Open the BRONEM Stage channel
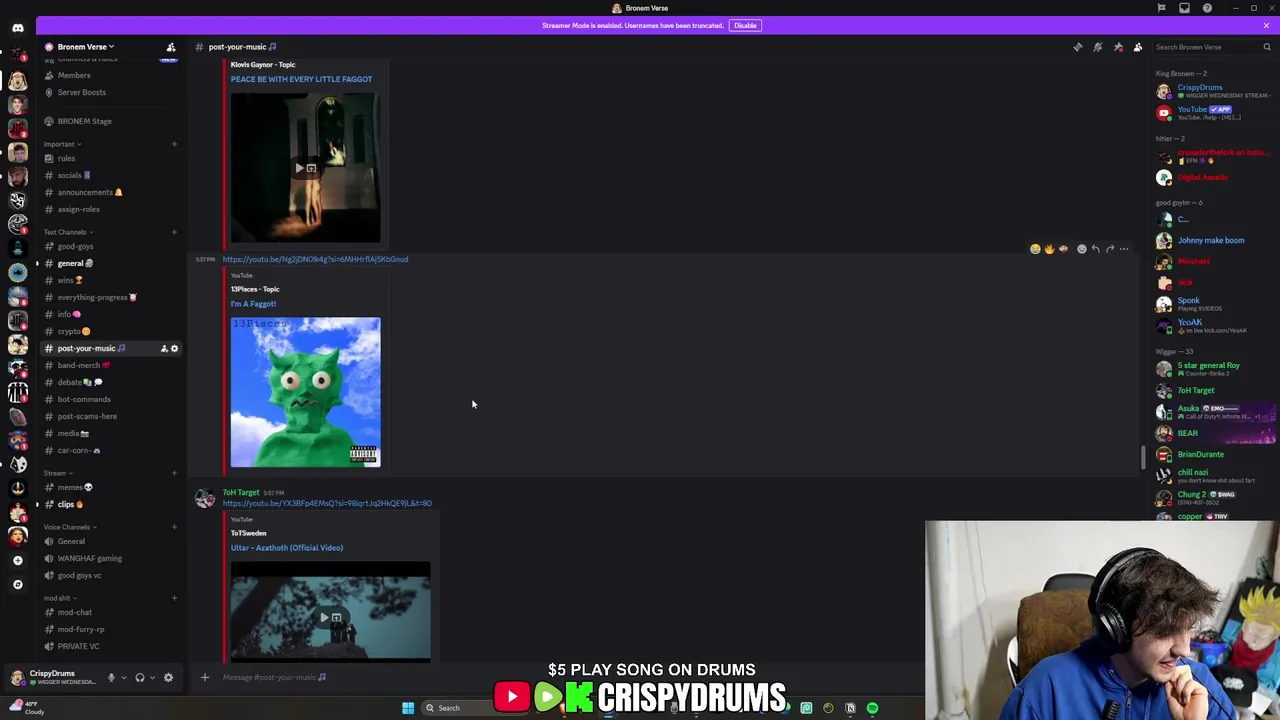1280x720 pixels. click(110, 121)
